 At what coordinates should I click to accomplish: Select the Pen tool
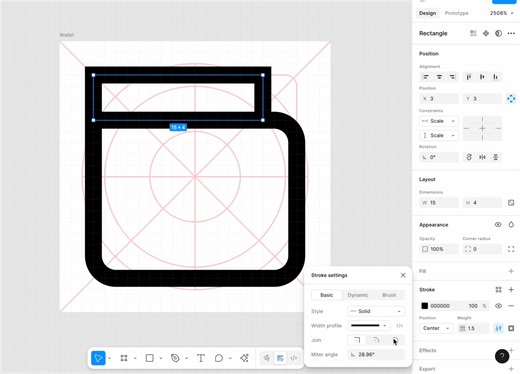click(x=175, y=358)
